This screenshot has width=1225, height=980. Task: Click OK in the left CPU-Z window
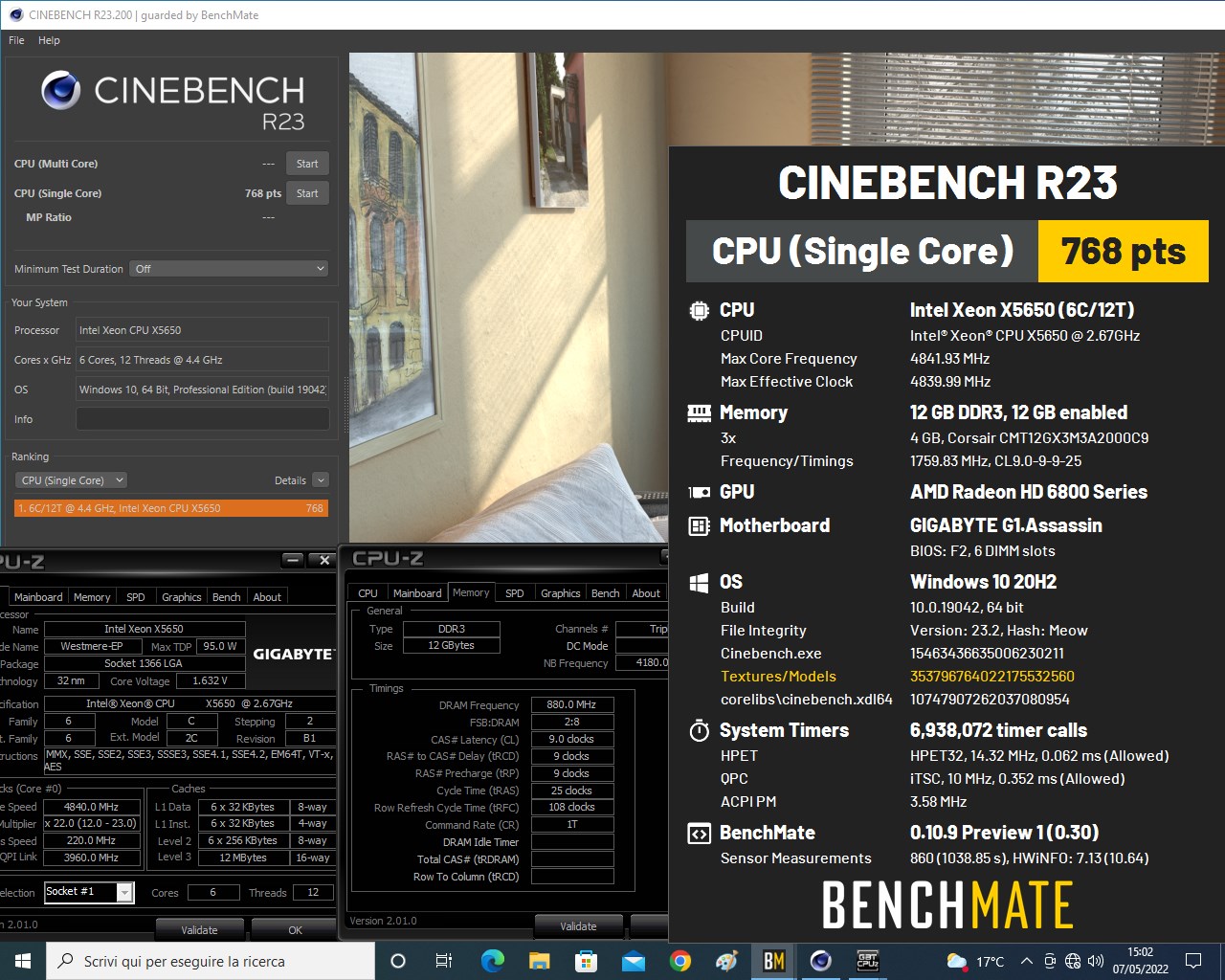click(295, 929)
